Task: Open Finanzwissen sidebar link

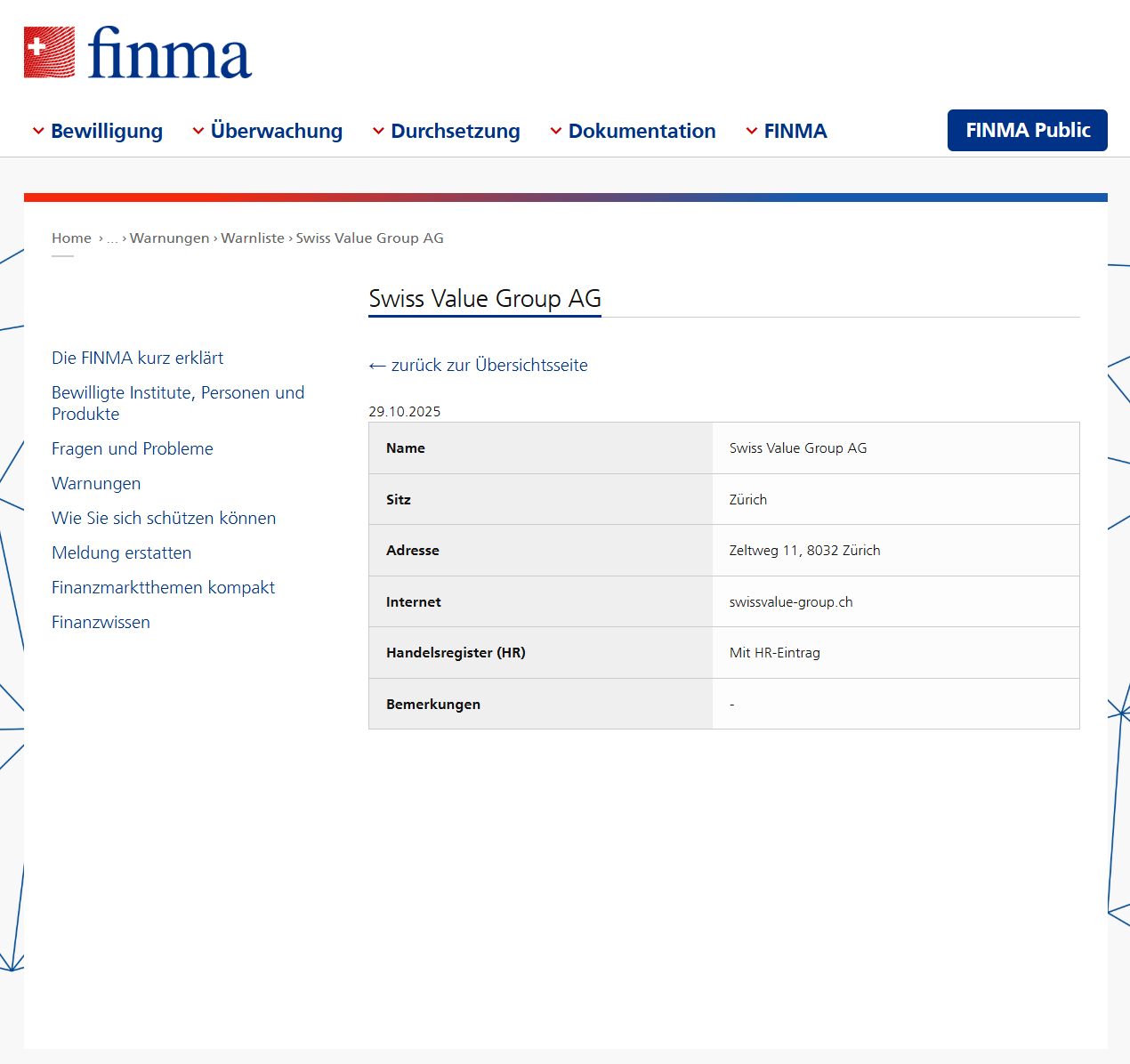Action: (101, 622)
